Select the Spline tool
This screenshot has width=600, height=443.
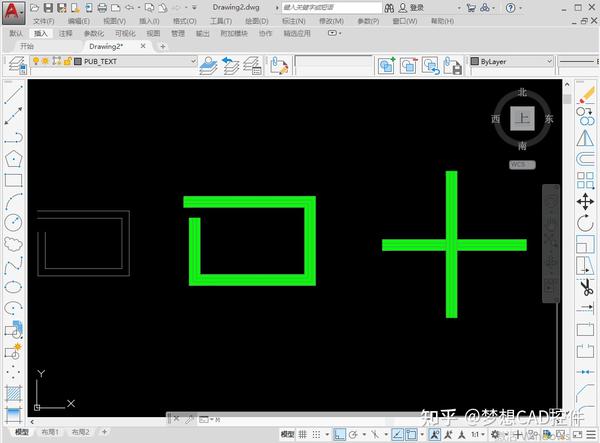pyautogui.click(x=14, y=265)
